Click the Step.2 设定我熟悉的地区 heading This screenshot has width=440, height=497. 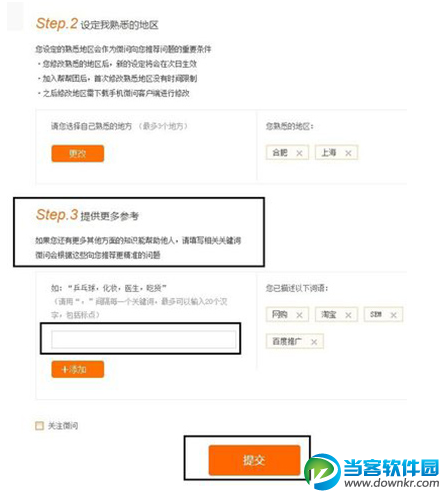click(x=97, y=24)
